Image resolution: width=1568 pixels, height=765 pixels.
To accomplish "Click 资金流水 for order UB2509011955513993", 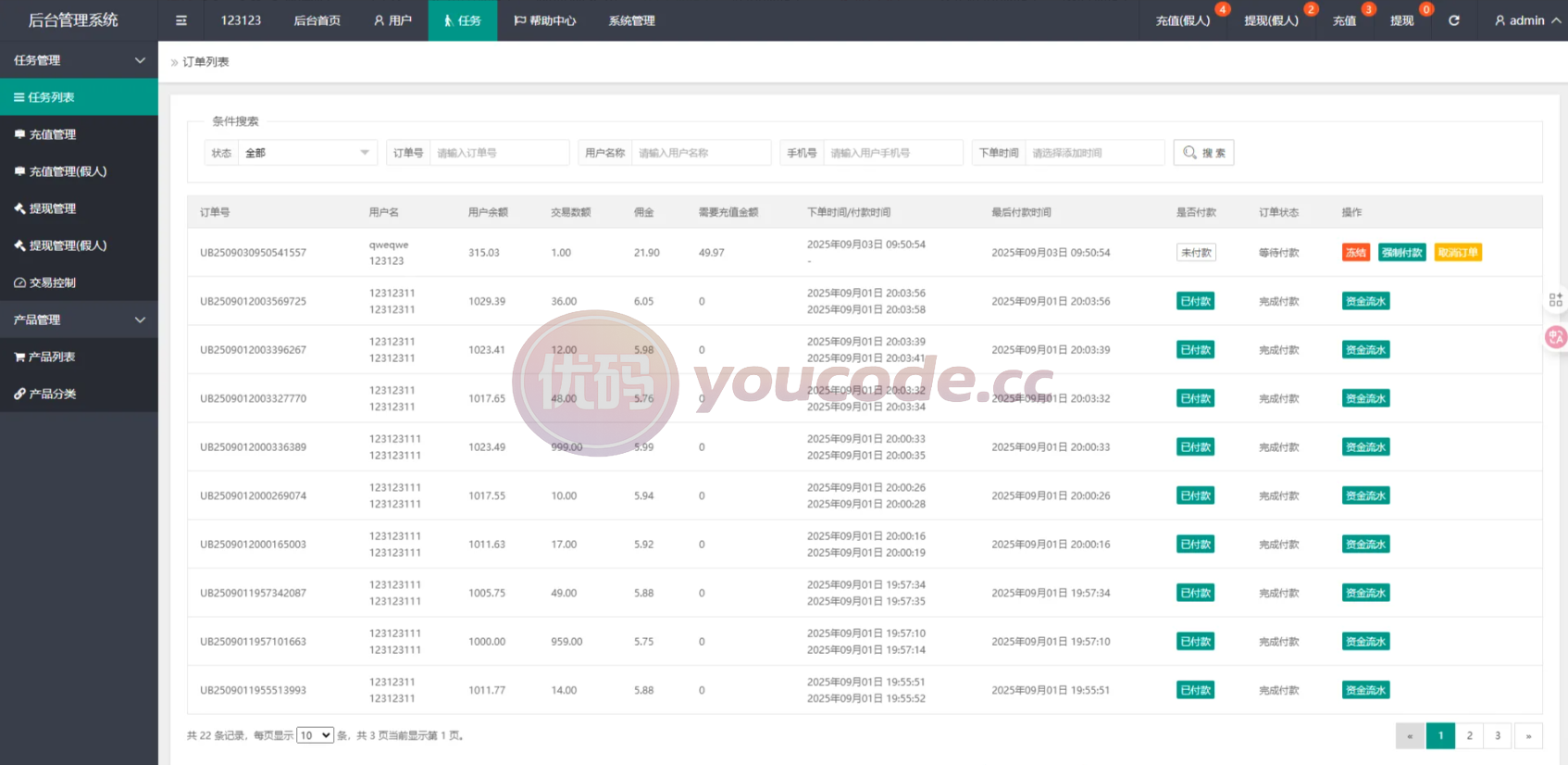I will pyautogui.click(x=1366, y=690).
